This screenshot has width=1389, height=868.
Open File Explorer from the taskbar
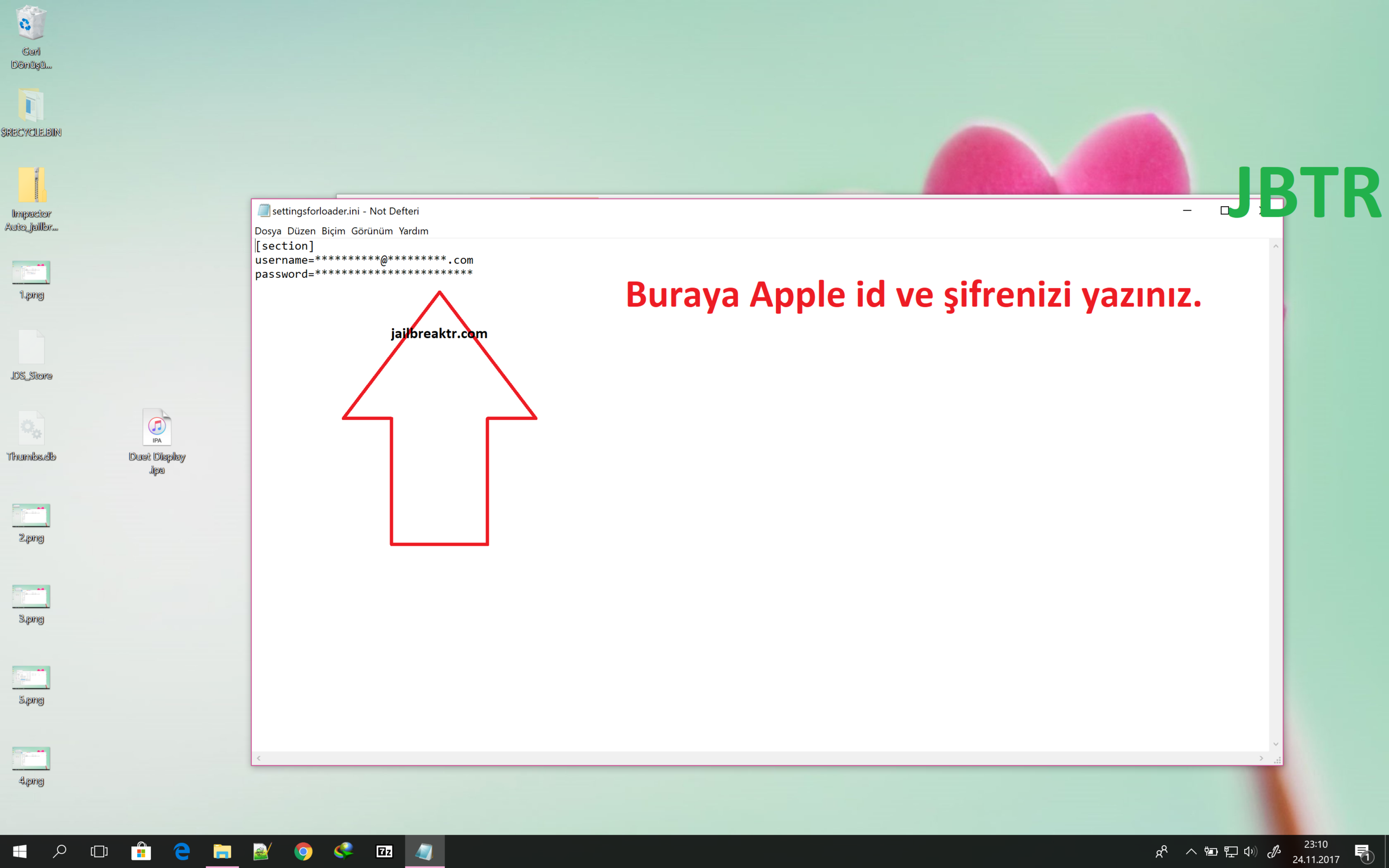[x=222, y=852]
